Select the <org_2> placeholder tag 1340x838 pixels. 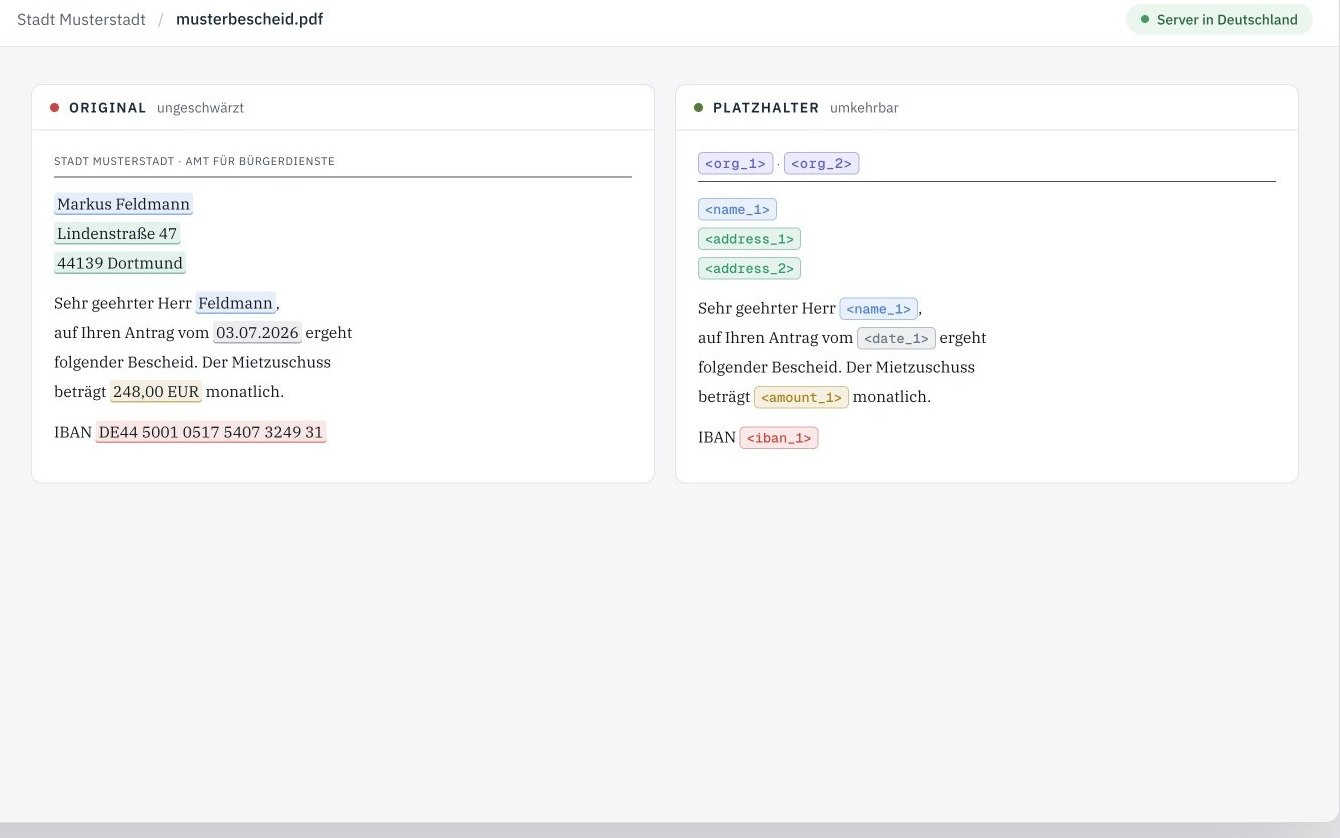pyautogui.click(x=821, y=163)
